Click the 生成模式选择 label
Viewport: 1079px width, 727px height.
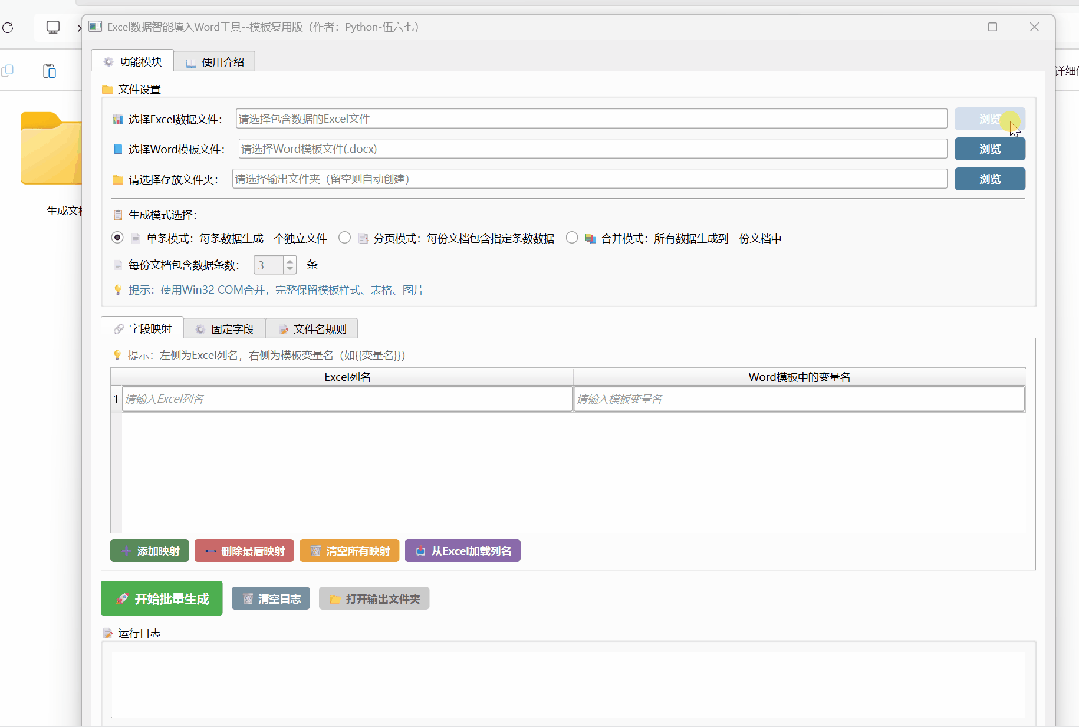tap(163, 215)
